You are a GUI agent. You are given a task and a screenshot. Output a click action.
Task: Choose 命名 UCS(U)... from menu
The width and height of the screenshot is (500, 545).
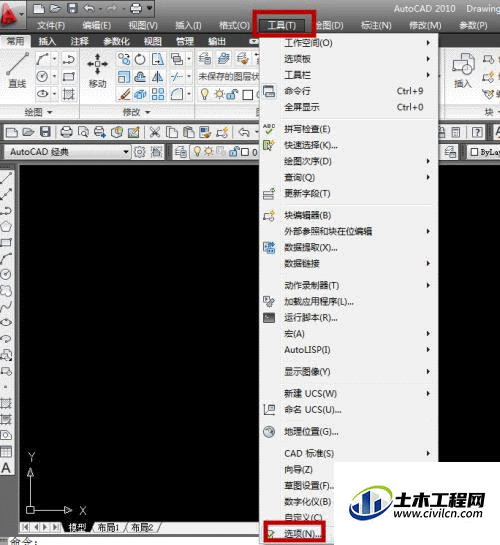[x=349, y=410]
